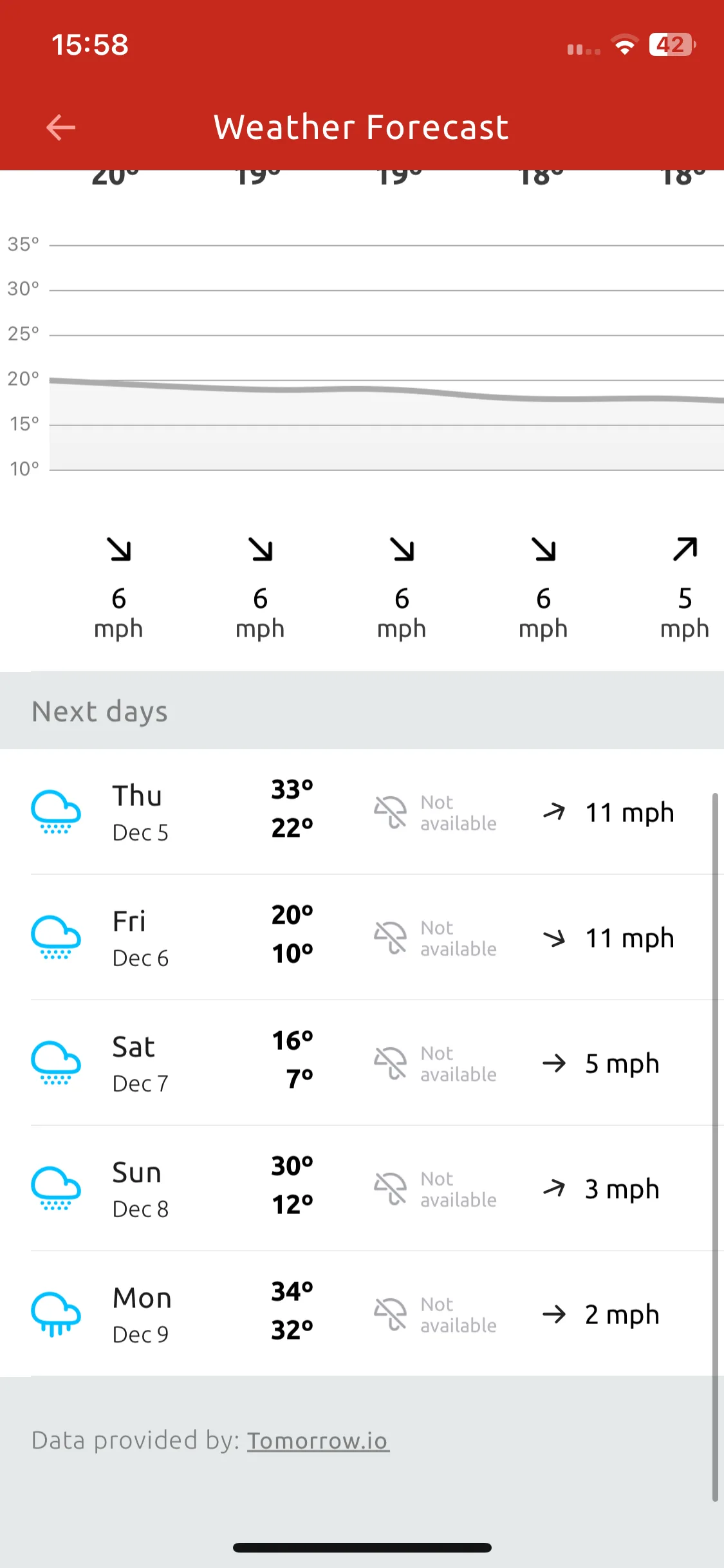This screenshot has height=1568, width=724.
Task: Tap Friday's crossed-out umbrella precipitation icon
Action: (x=391, y=937)
